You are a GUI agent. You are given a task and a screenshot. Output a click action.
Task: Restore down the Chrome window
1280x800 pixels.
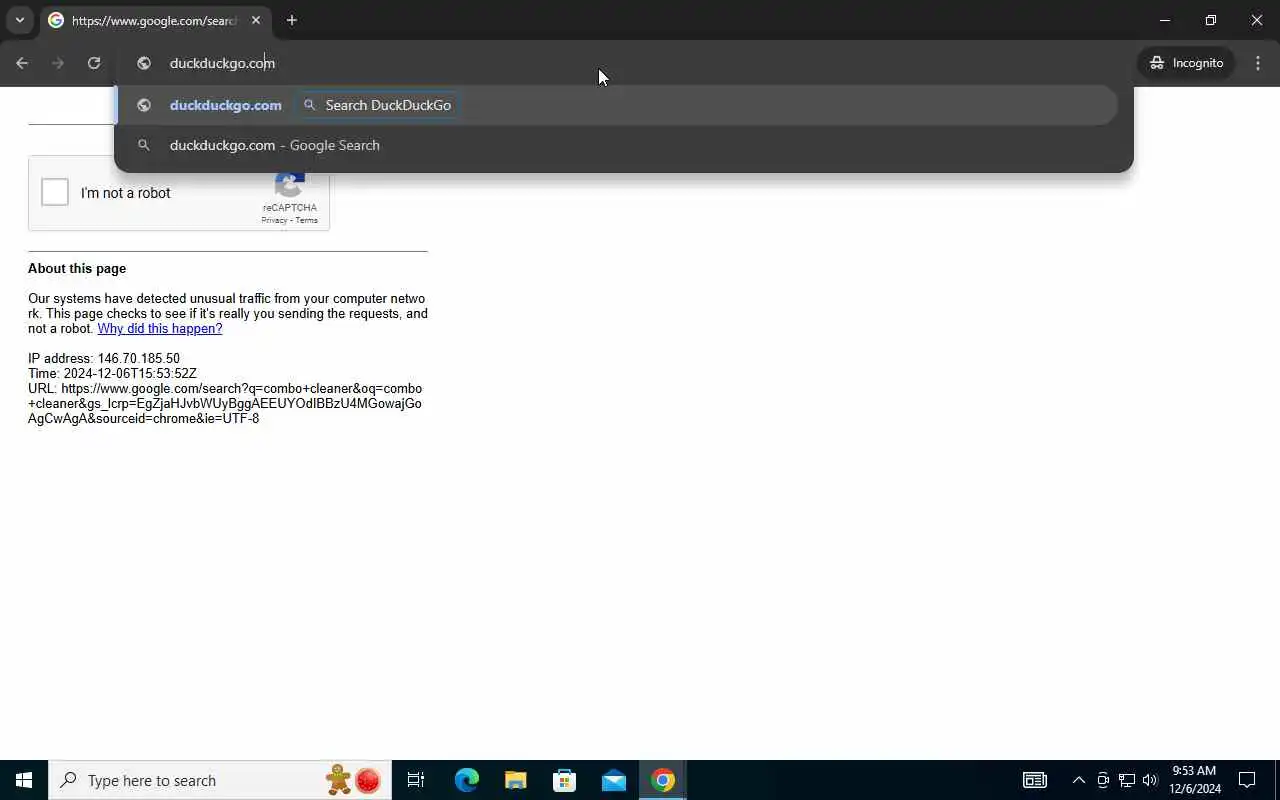coord(1211,20)
